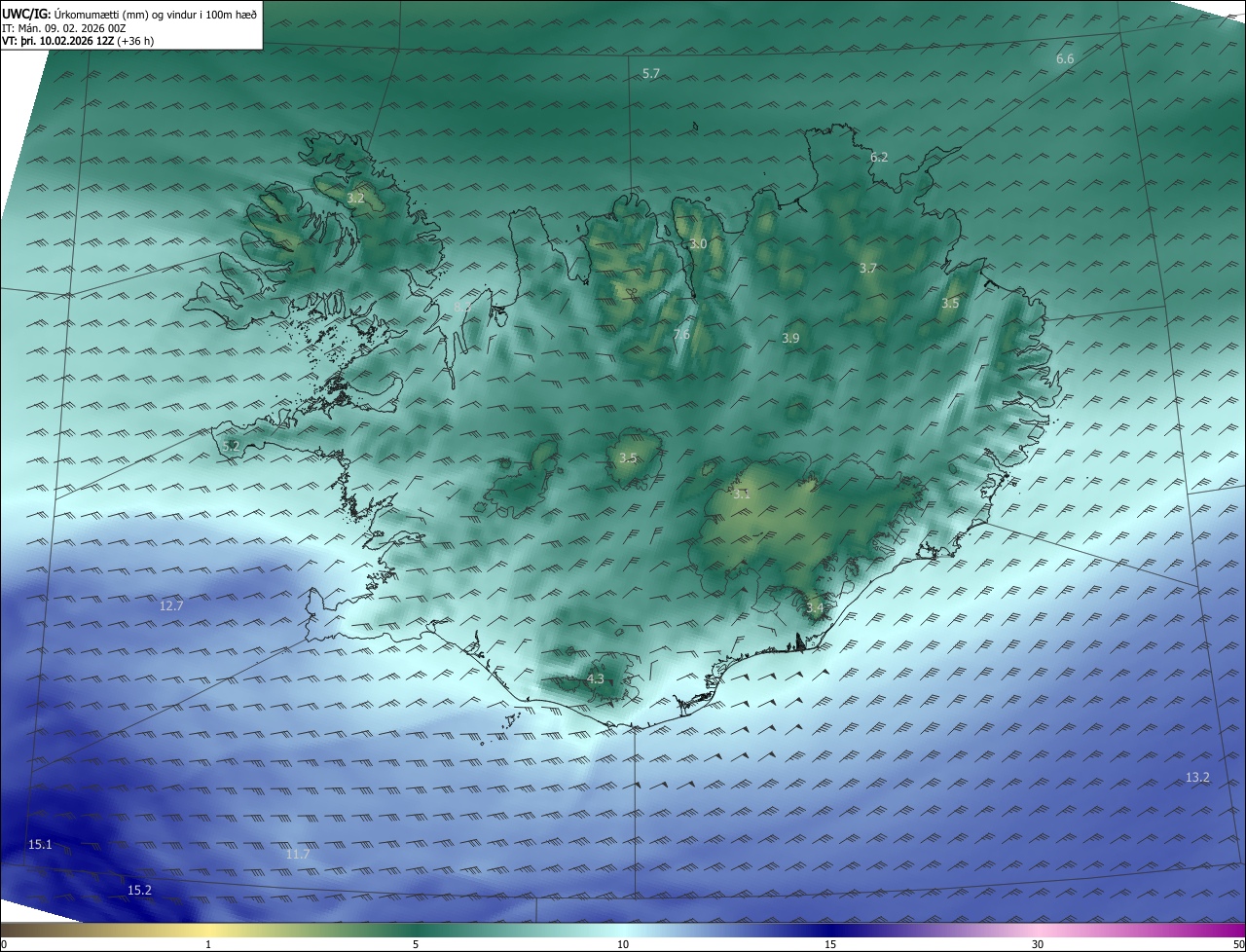Click the 6.2 value label on the map
Viewport: 1246px width, 952px height.
coord(879,157)
